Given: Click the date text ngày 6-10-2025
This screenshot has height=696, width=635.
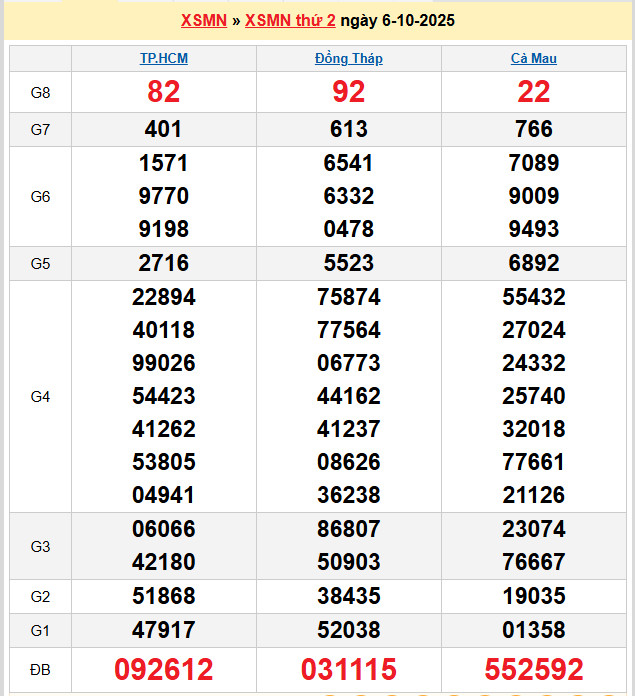Looking at the screenshot, I should coord(397,20).
